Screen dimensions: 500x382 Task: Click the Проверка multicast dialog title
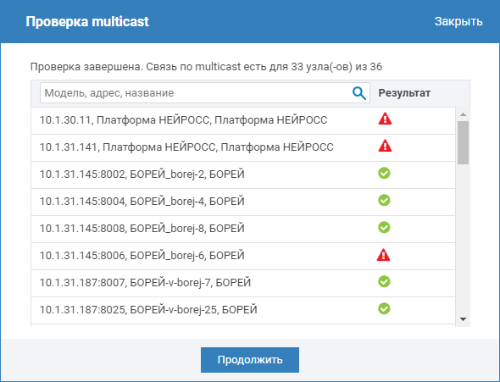[87, 22]
